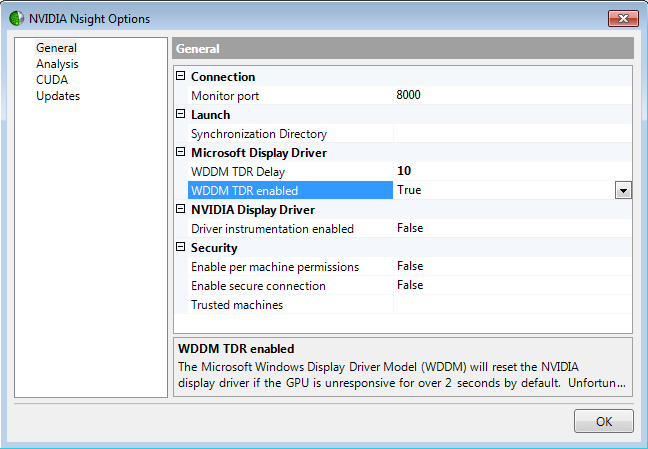This screenshot has width=648, height=449.
Task: Click the OK button
Action: [604, 421]
